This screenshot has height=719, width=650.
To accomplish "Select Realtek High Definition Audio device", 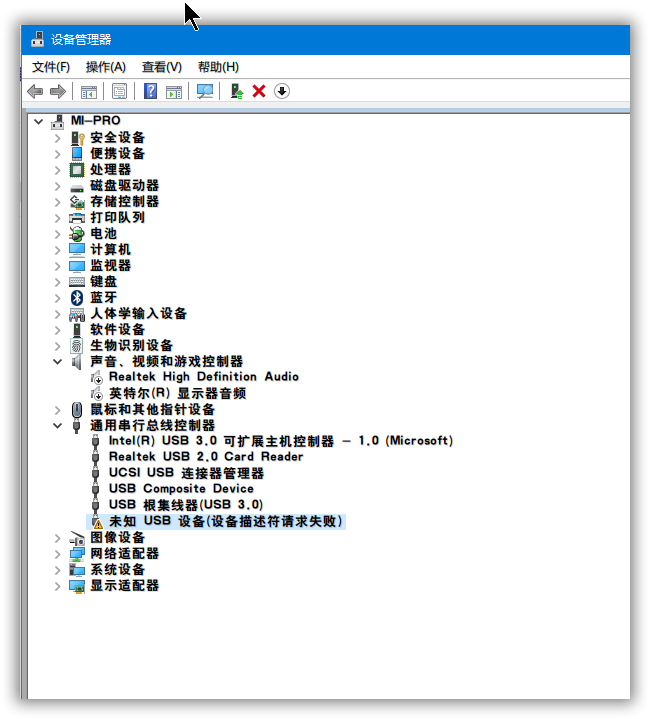I will (203, 377).
